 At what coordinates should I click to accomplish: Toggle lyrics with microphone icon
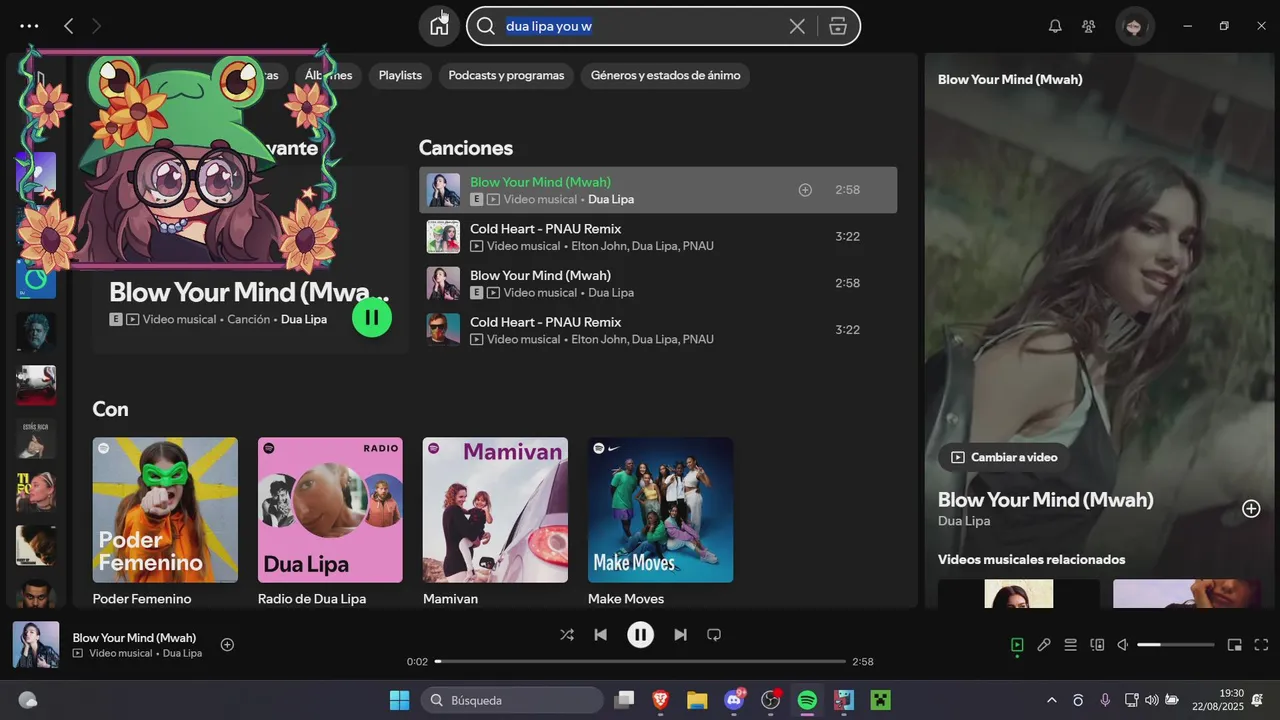(x=1044, y=645)
